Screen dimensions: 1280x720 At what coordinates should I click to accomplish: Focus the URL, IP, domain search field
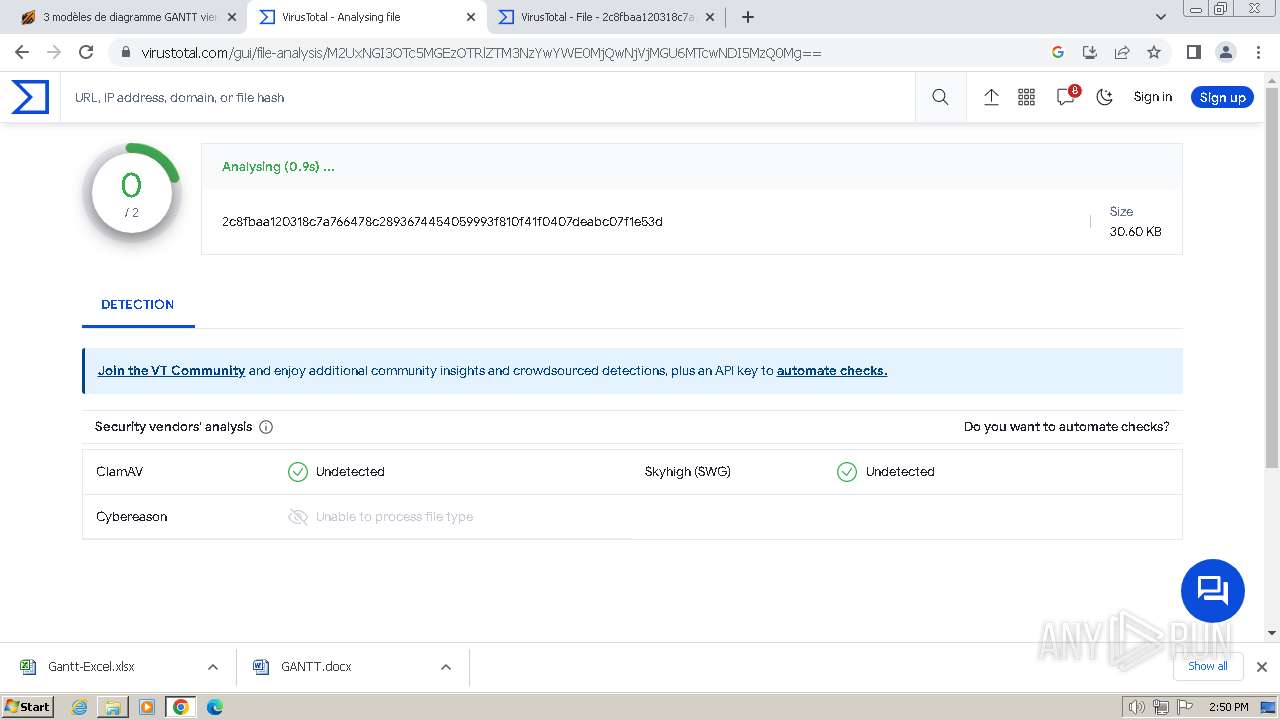(490, 97)
